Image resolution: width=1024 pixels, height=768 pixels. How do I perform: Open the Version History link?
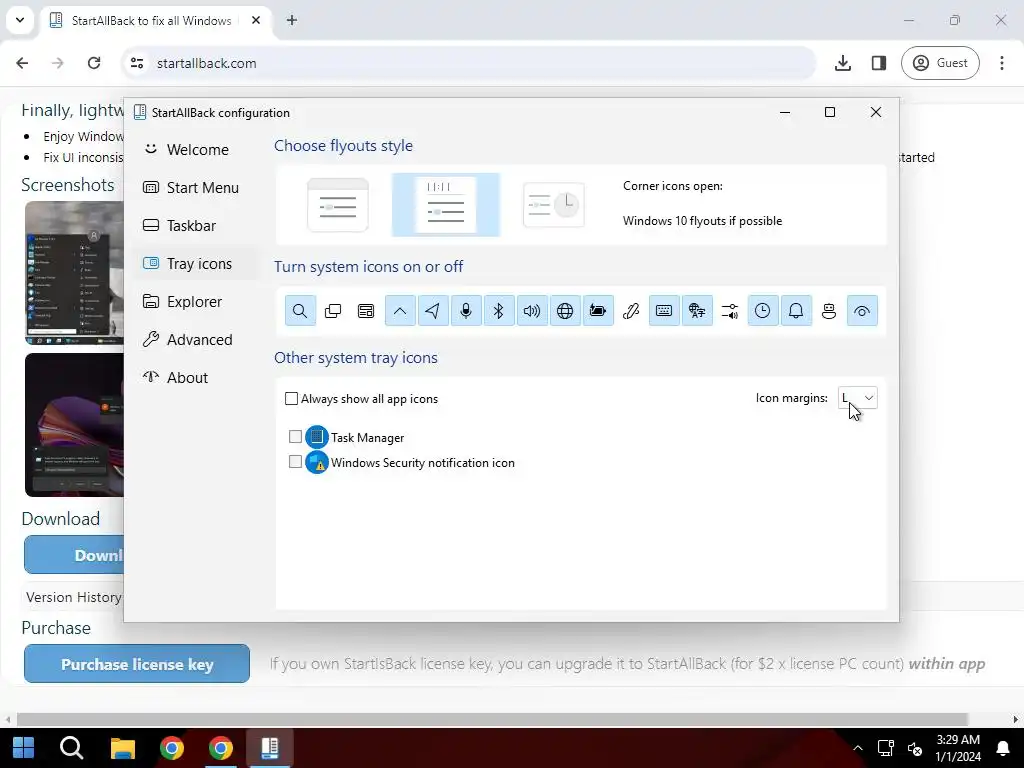click(x=74, y=597)
